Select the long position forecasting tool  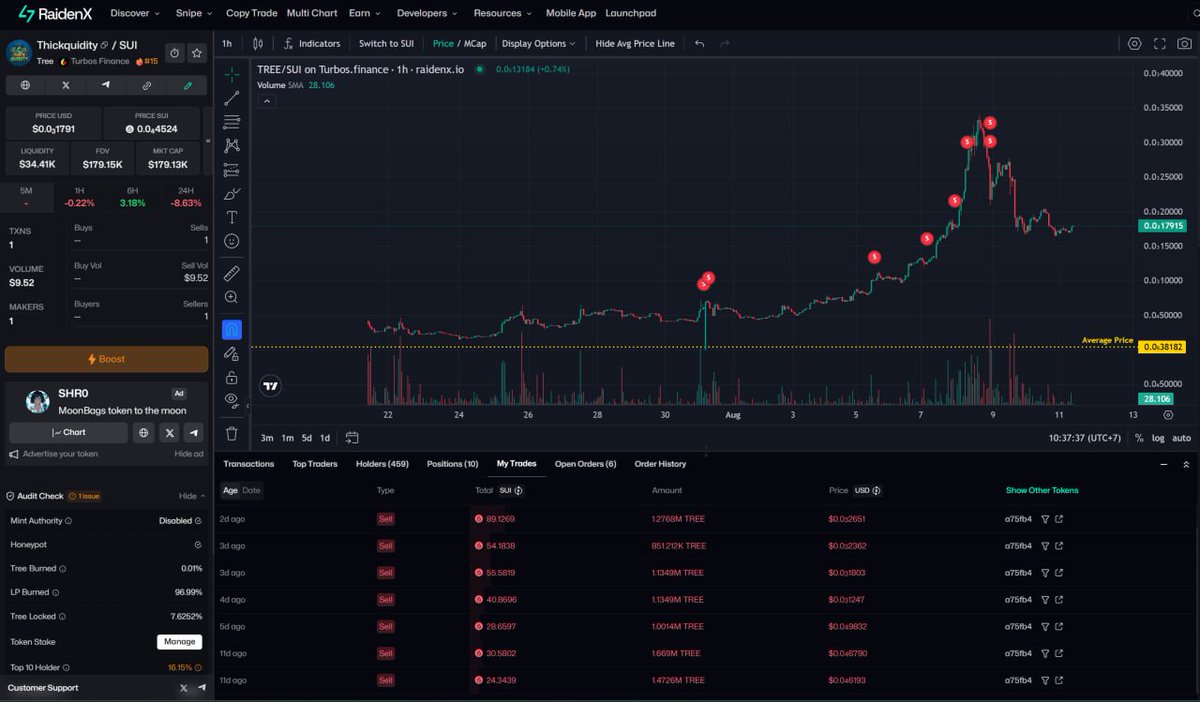tap(231, 170)
